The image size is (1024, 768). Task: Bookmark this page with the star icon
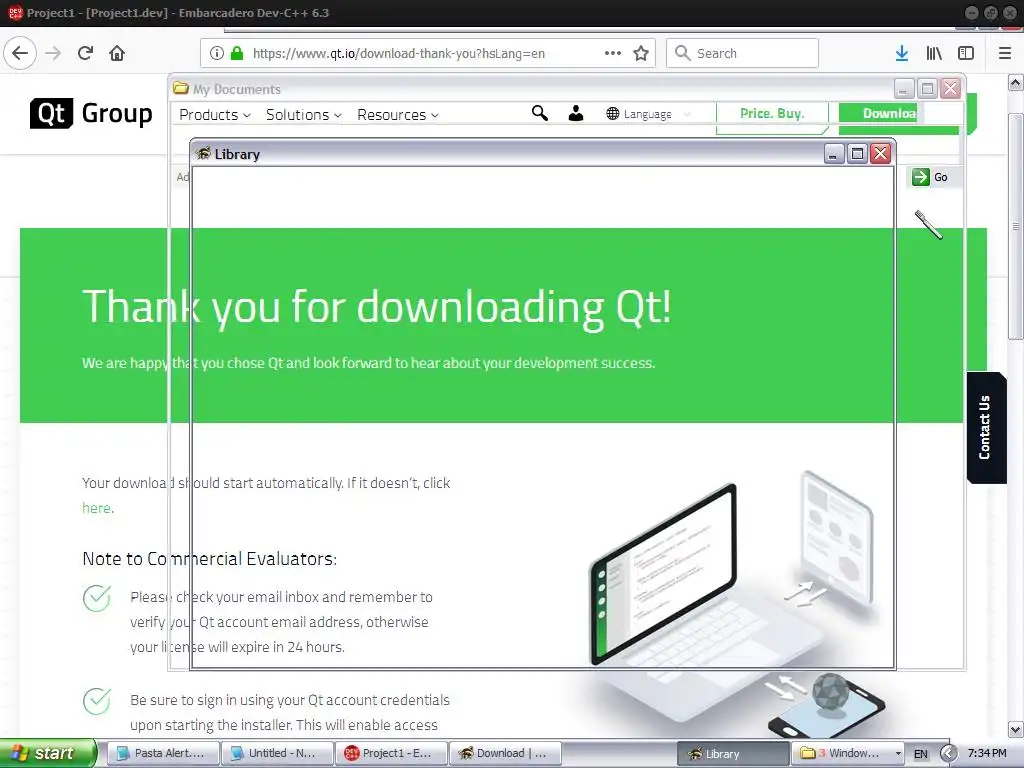pyautogui.click(x=641, y=53)
